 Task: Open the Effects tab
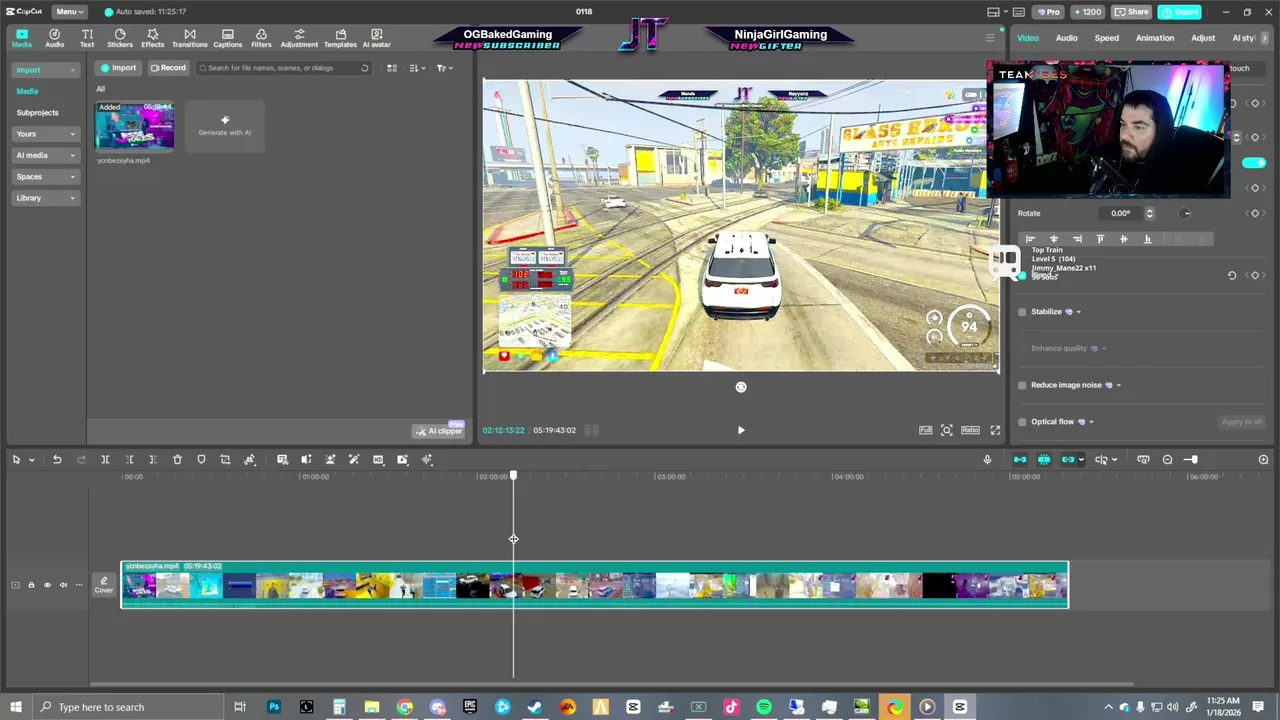tap(152, 38)
